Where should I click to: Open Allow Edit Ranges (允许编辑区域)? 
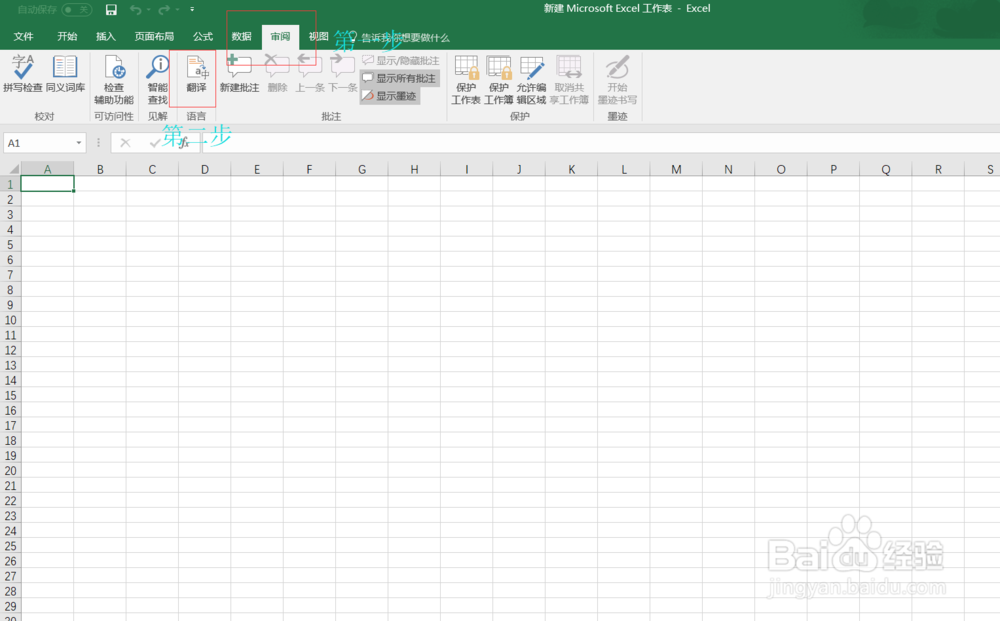click(531, 80)
